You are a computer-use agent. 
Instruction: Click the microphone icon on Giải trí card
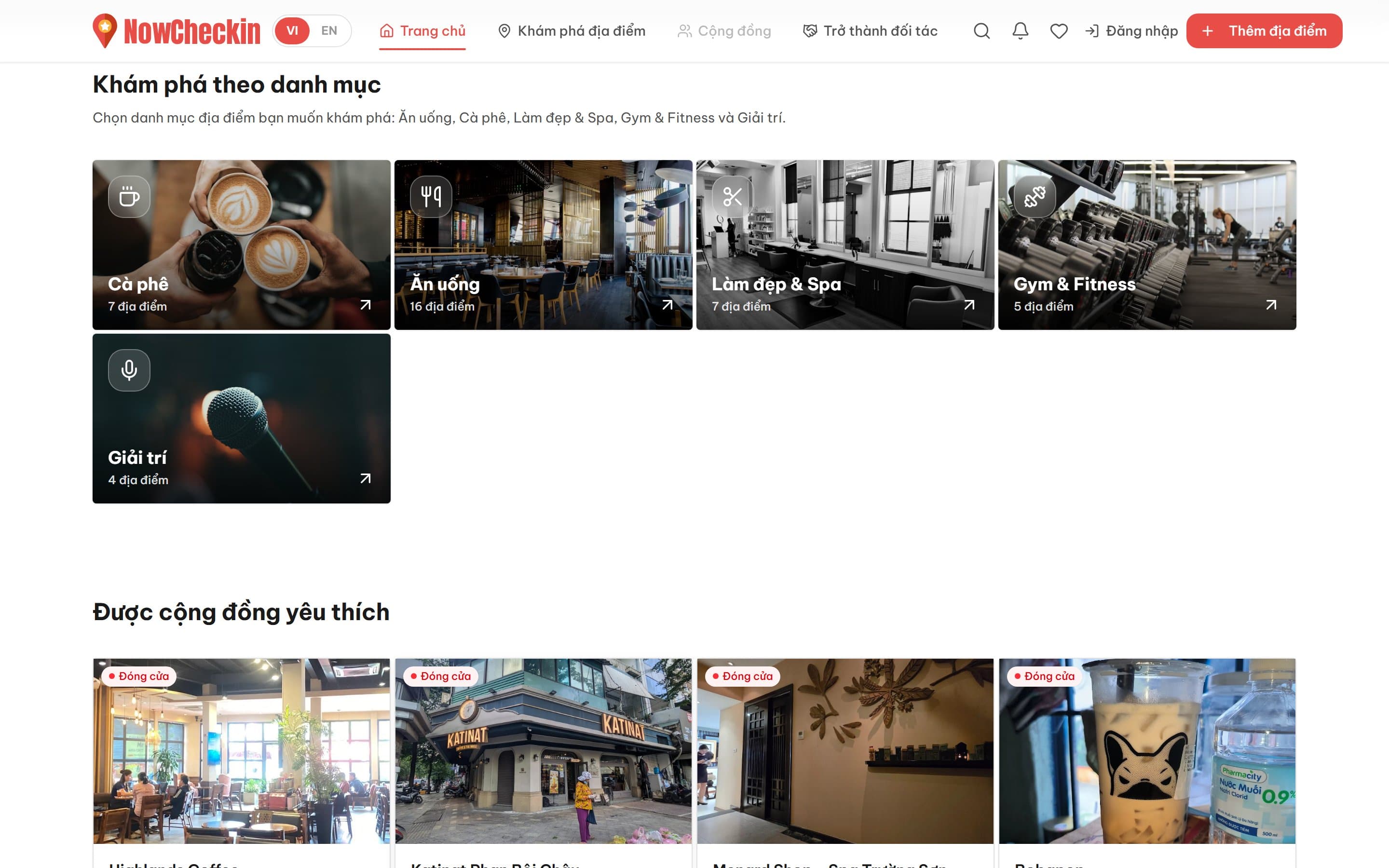[x=129, y=370]
